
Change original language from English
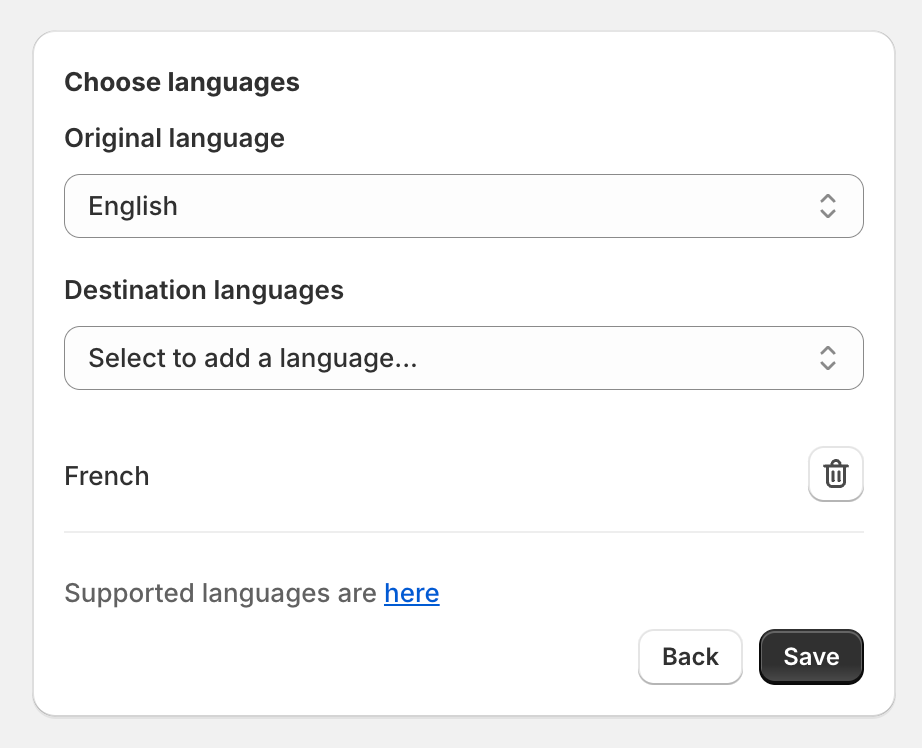[x=463, y=206]
